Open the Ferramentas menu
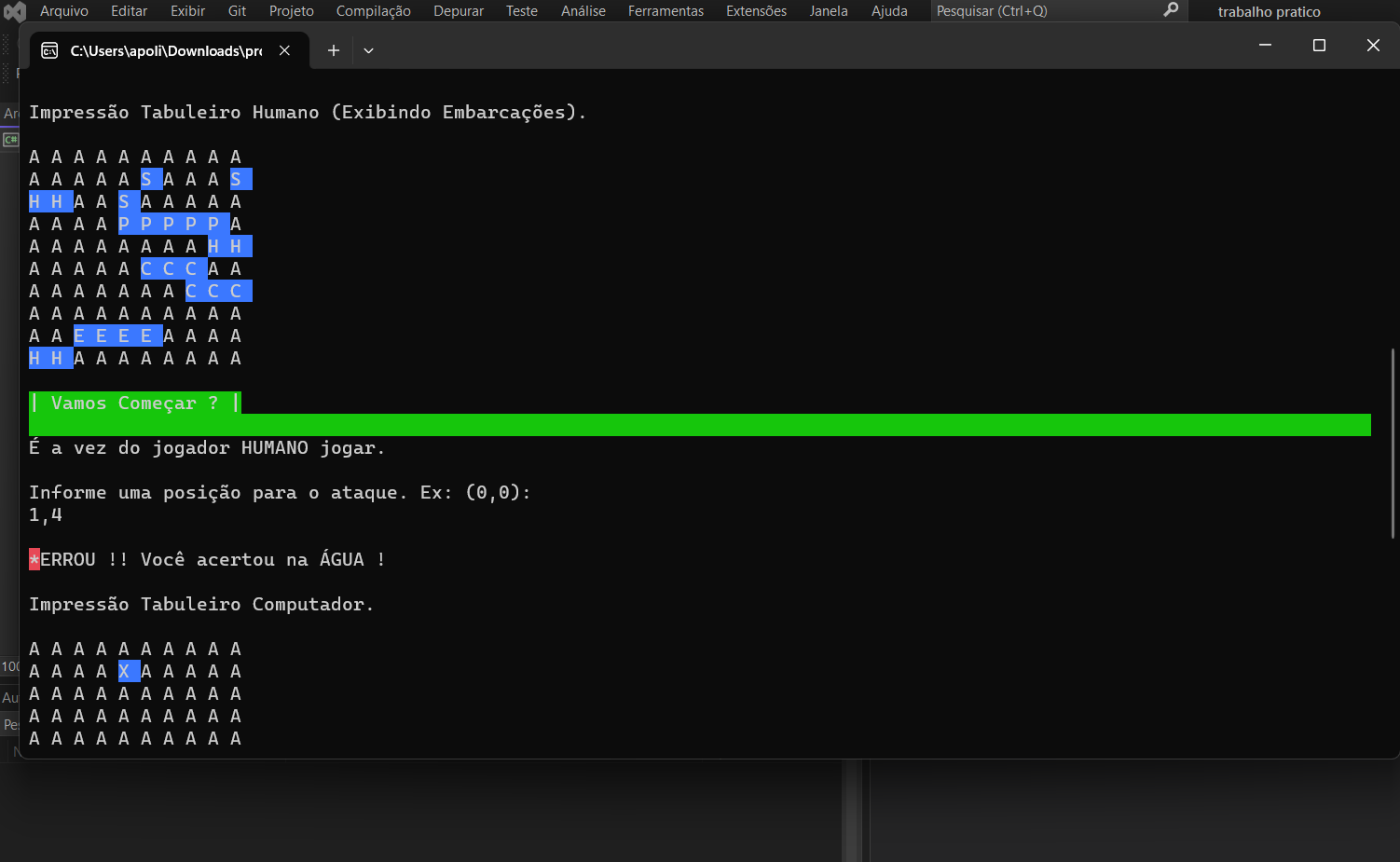Image resolution: width=1400 pixels, height=862 pixels. [666, 11]
